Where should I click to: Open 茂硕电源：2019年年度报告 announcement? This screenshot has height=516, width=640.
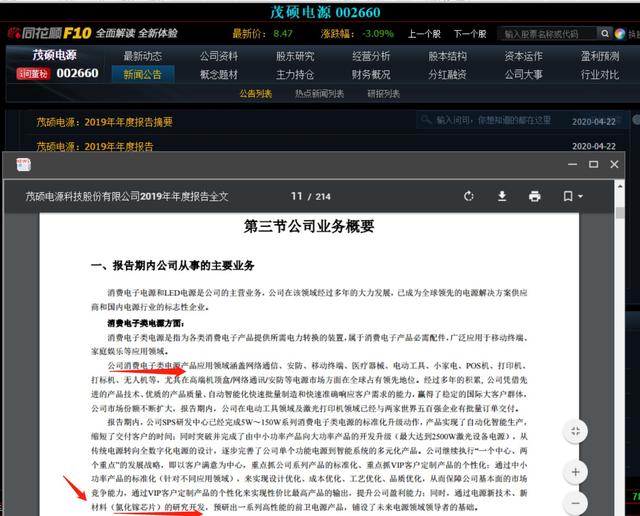(95, 146)
